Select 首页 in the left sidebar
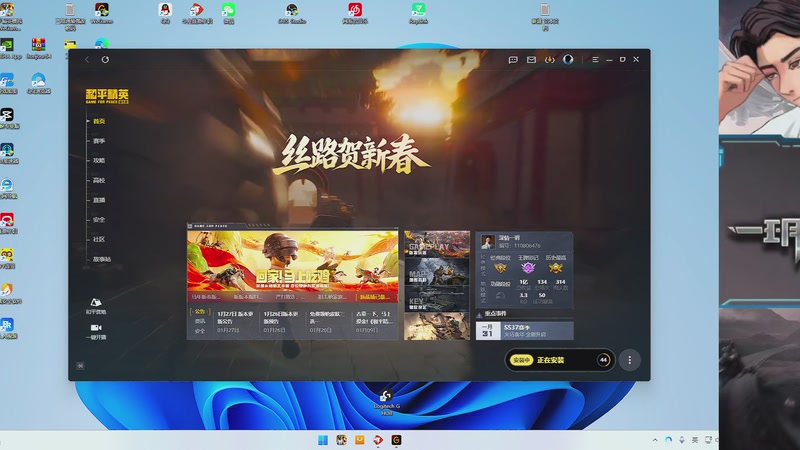800x450 pixels. point(99,121)
